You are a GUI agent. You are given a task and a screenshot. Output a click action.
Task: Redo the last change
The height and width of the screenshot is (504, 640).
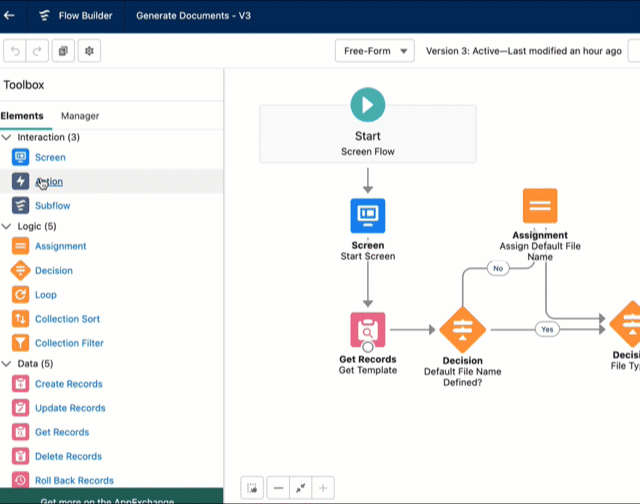37,51
